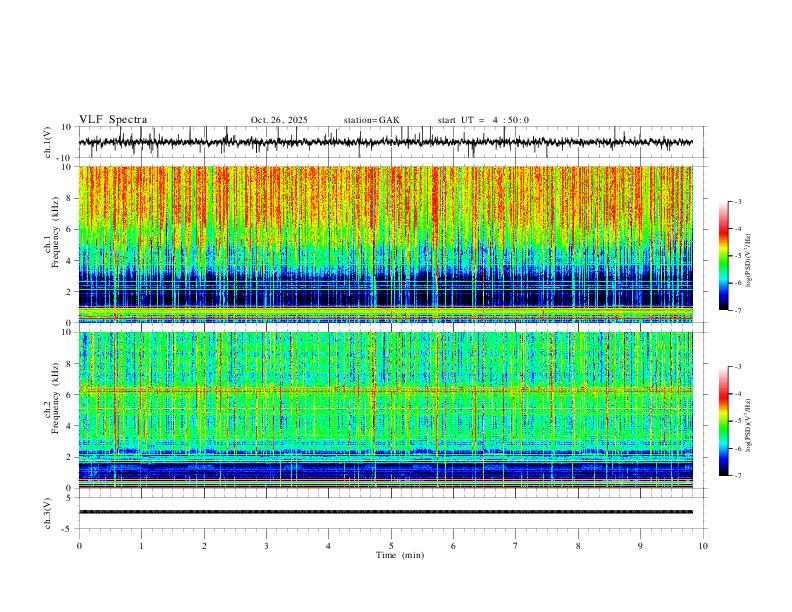Click the "4" kHz tick of ch.1 spectrogram
This screenshot has height=612, width=792.
pyautogui.click(x=70, y=261)
